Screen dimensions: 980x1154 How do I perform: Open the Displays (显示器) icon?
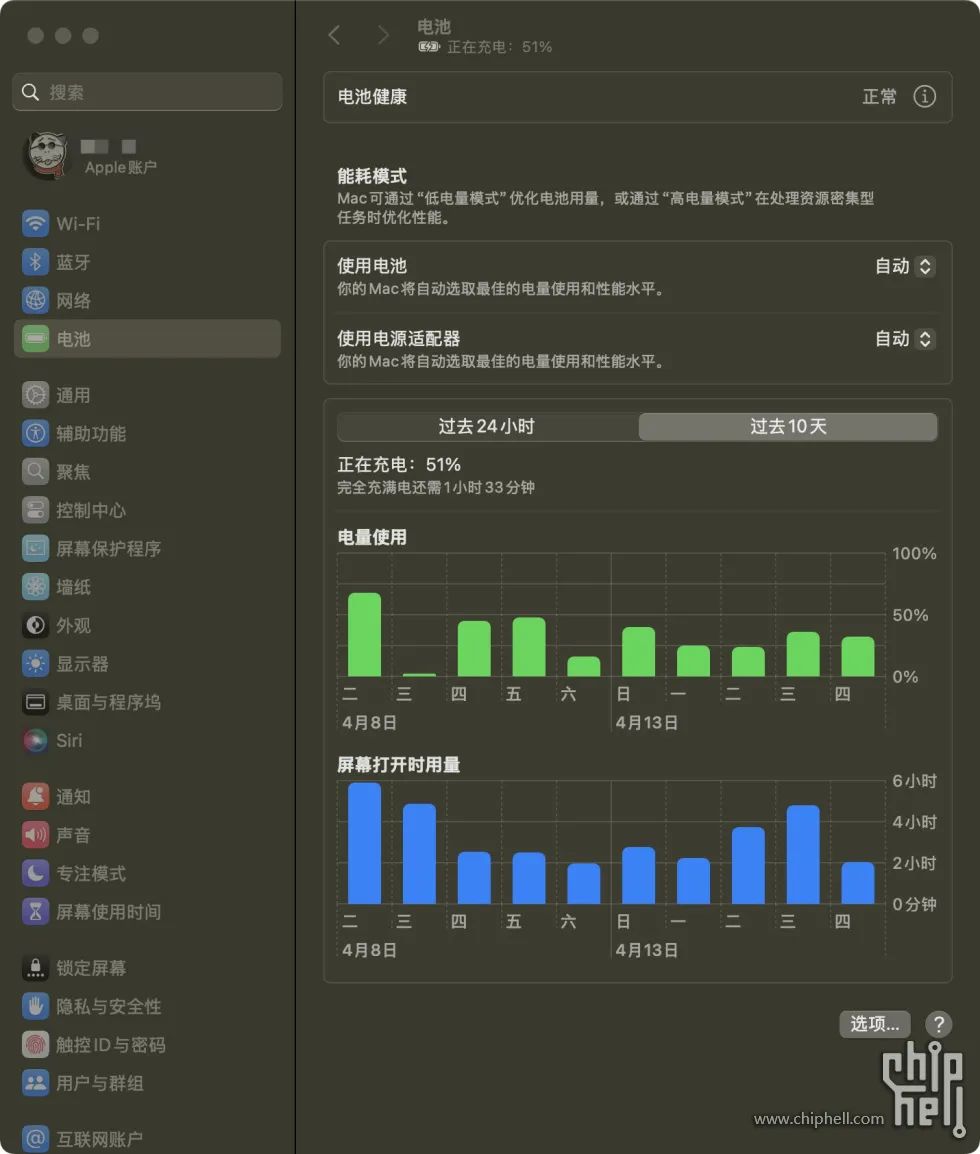pos(35,664)
